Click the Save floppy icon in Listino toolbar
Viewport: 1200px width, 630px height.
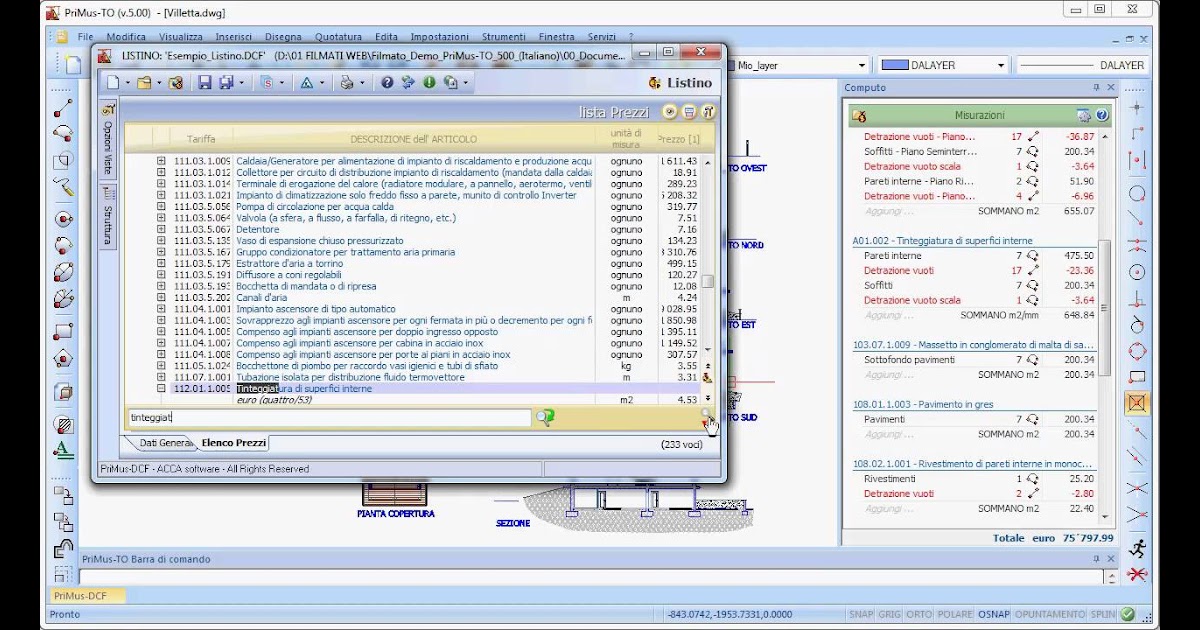[x=204, y=83]
